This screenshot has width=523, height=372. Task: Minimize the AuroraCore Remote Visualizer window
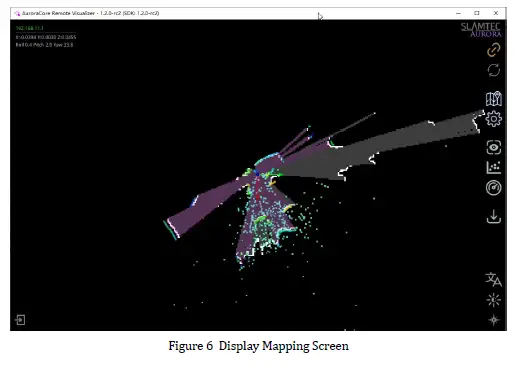(458, 13)
